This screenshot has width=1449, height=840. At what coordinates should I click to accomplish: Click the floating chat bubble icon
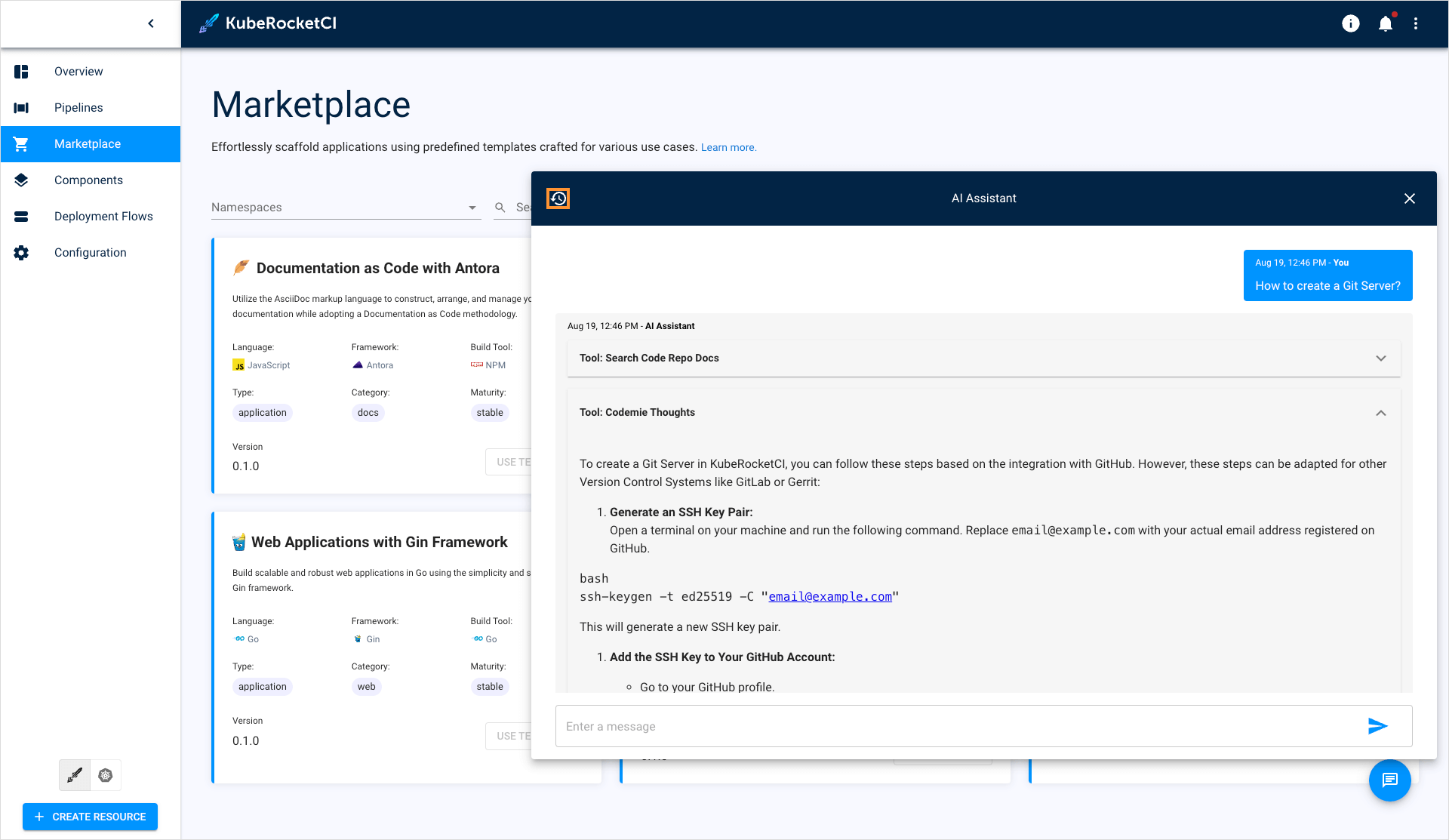click(1391, 780)
